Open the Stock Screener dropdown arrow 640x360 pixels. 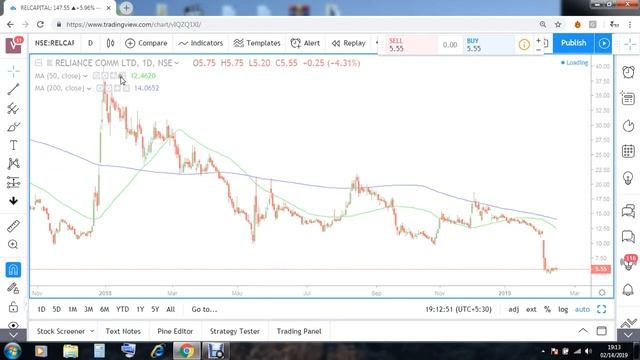[x=92, y=331]
